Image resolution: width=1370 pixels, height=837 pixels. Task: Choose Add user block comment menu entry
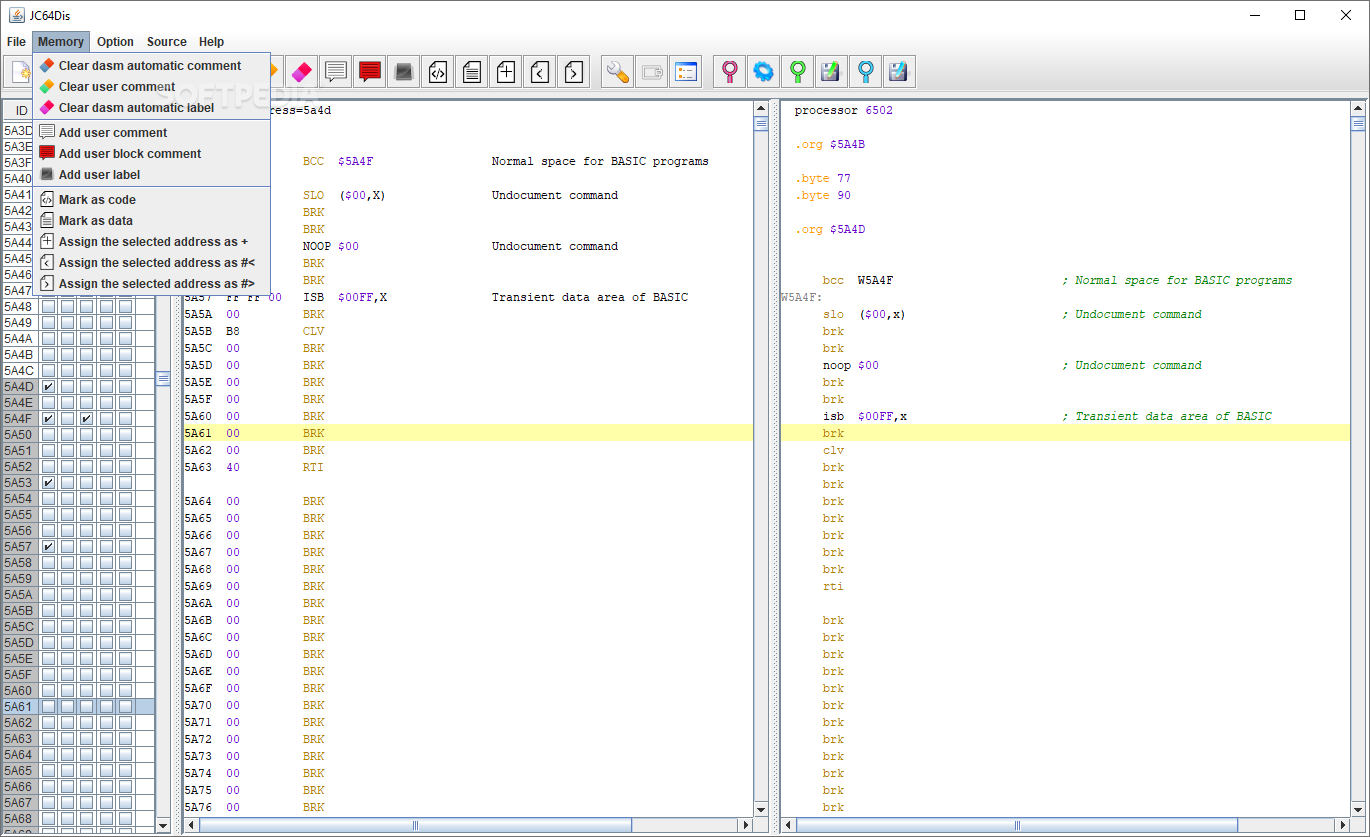pyautogui.click(x=152, y=154)
